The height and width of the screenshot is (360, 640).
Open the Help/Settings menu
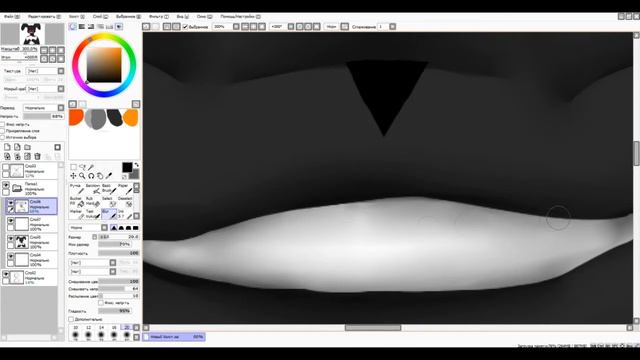pos(240,17)
